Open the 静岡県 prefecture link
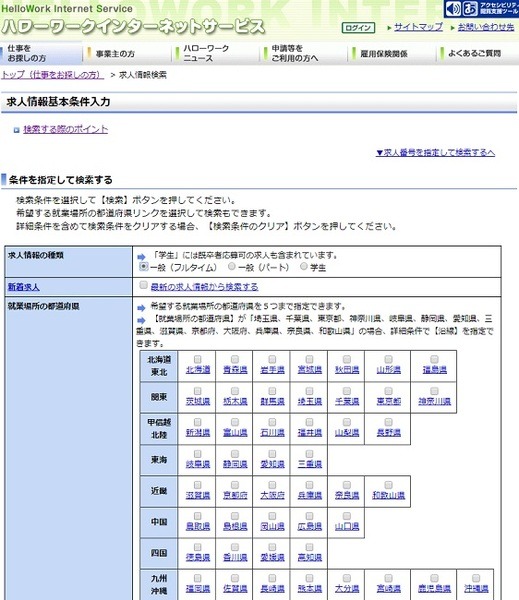Screen dimensions: 519x600 click(235, 464)
